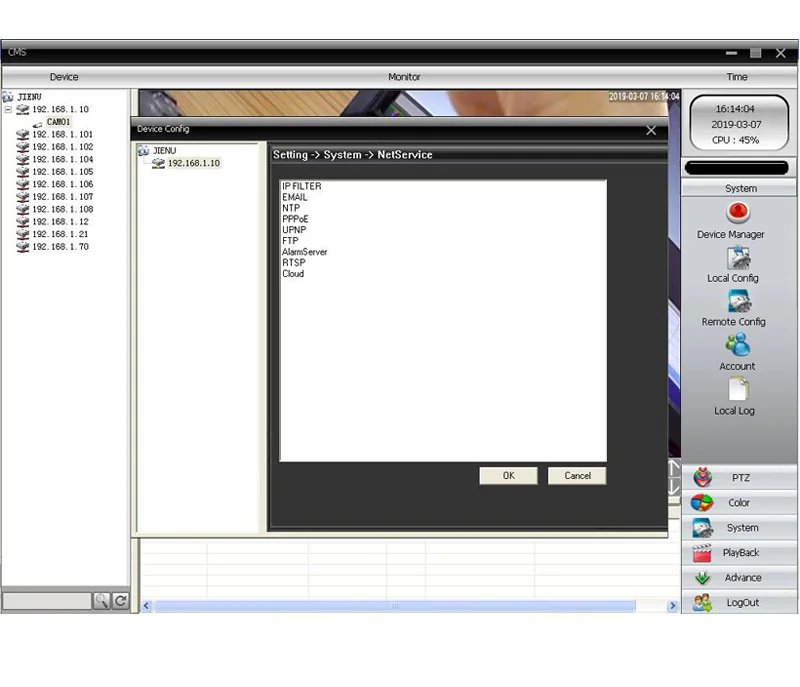Open Remote Config icon
Image resolution: width=800 pixels, height=687 pixels.
[738, 301]
